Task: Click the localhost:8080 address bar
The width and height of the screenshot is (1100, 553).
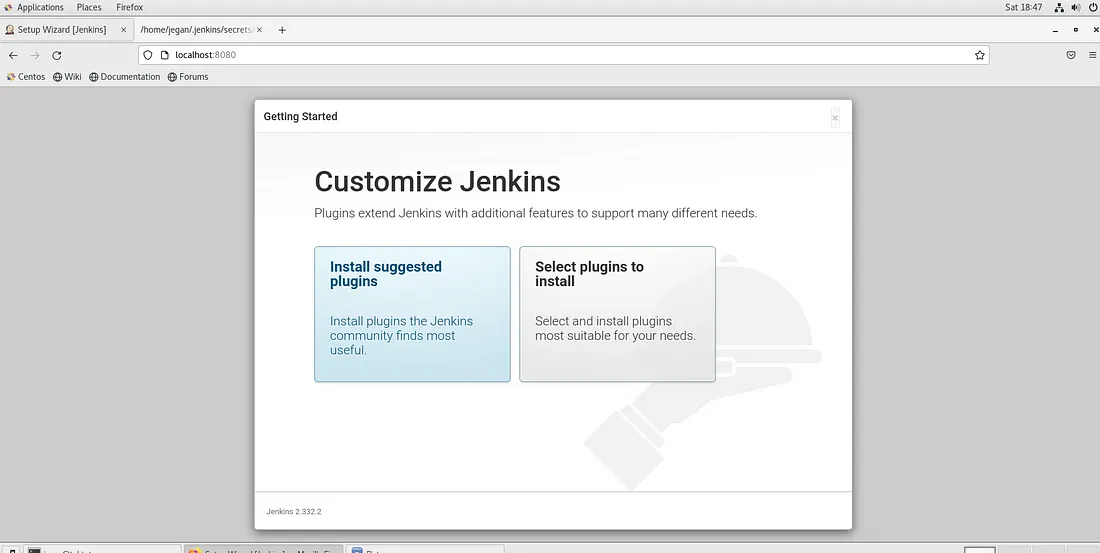Action: (563, 55)
